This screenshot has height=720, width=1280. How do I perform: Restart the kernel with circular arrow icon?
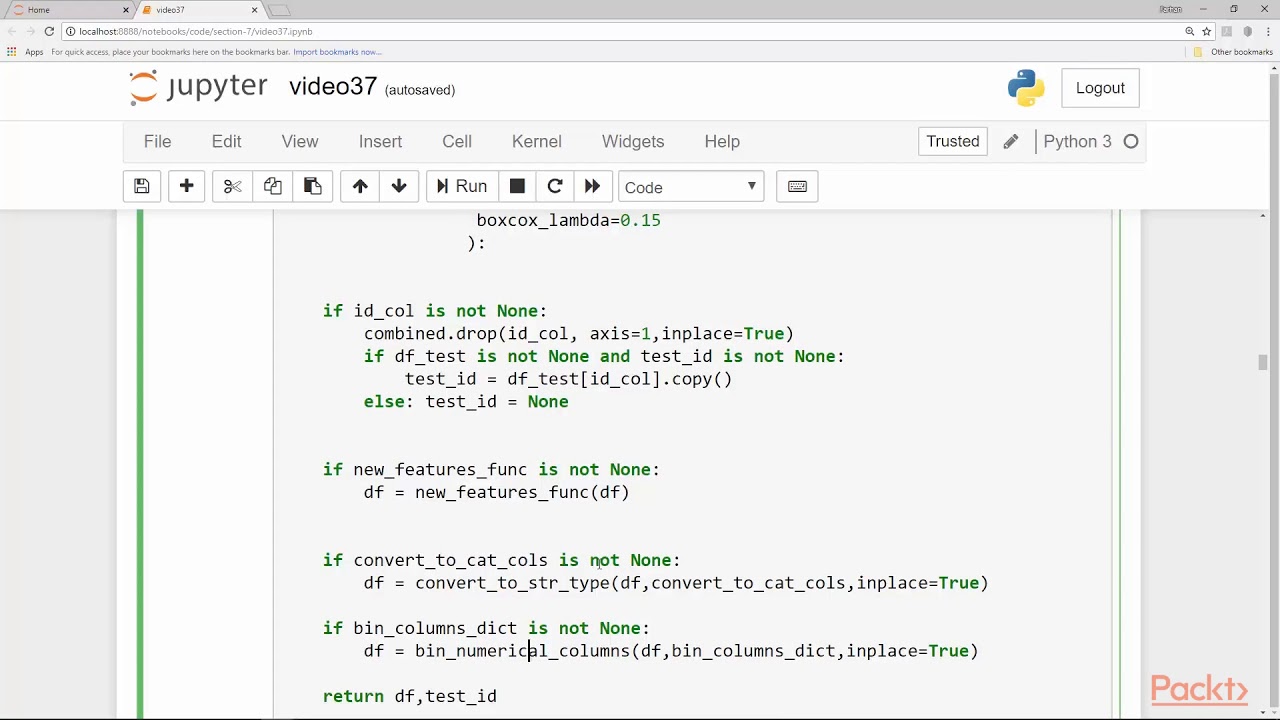click(x=555, y=187)
